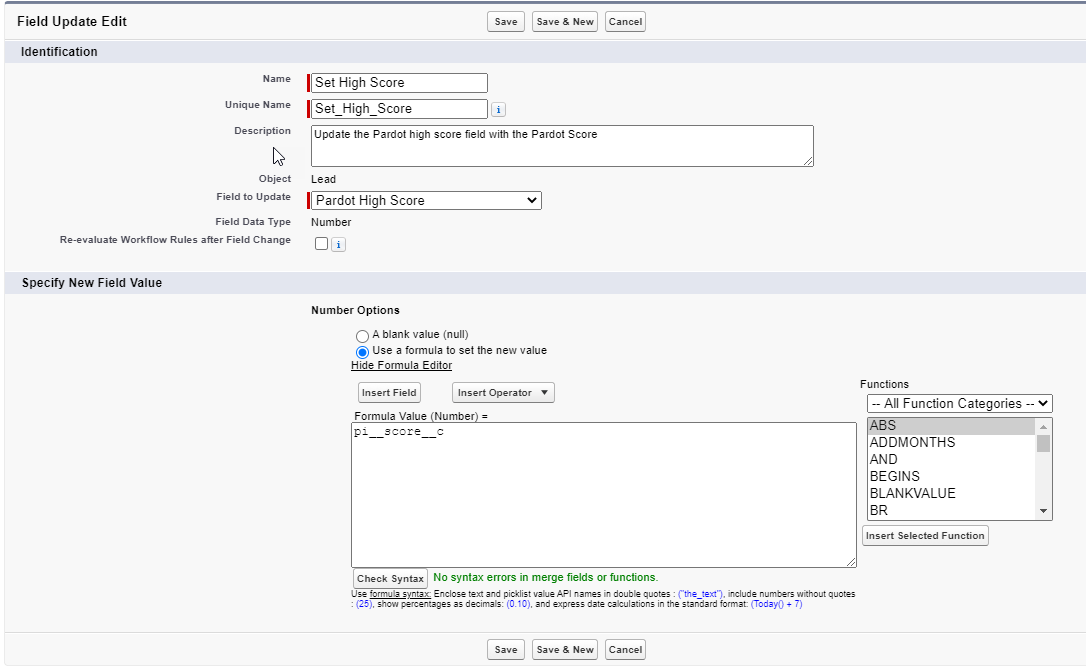Viewport: 1086px width, 669px height.
Task: Select ADDMONTHS in the functions list
Action: pyautogui.click(x=912, y=443)
